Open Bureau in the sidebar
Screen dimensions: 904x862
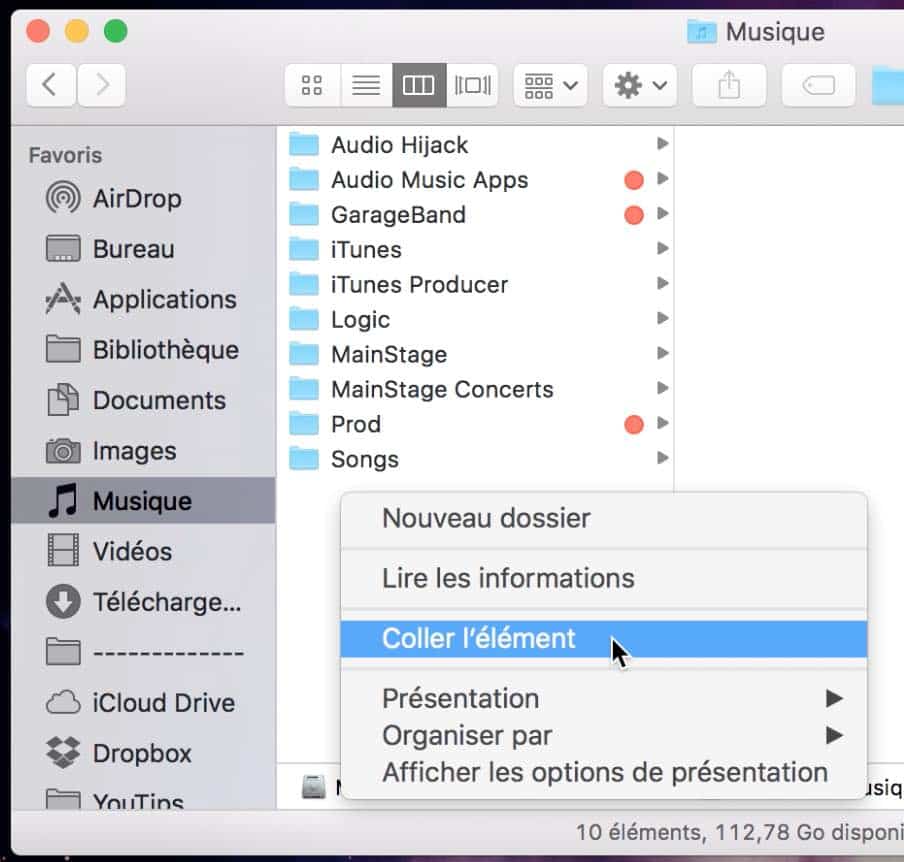tap(143, 249)
